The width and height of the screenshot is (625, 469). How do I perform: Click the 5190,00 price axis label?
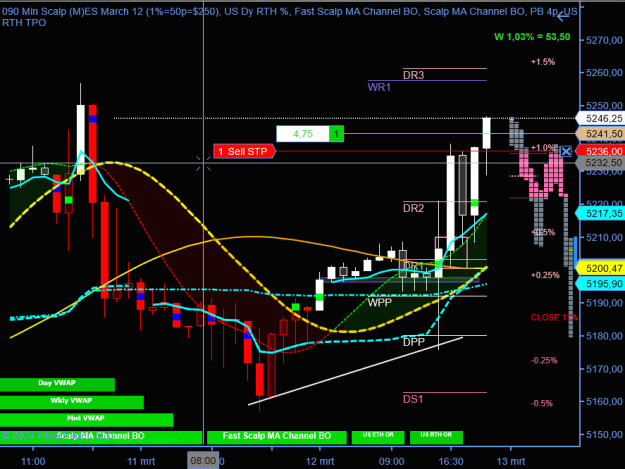(x=604, y=303)
